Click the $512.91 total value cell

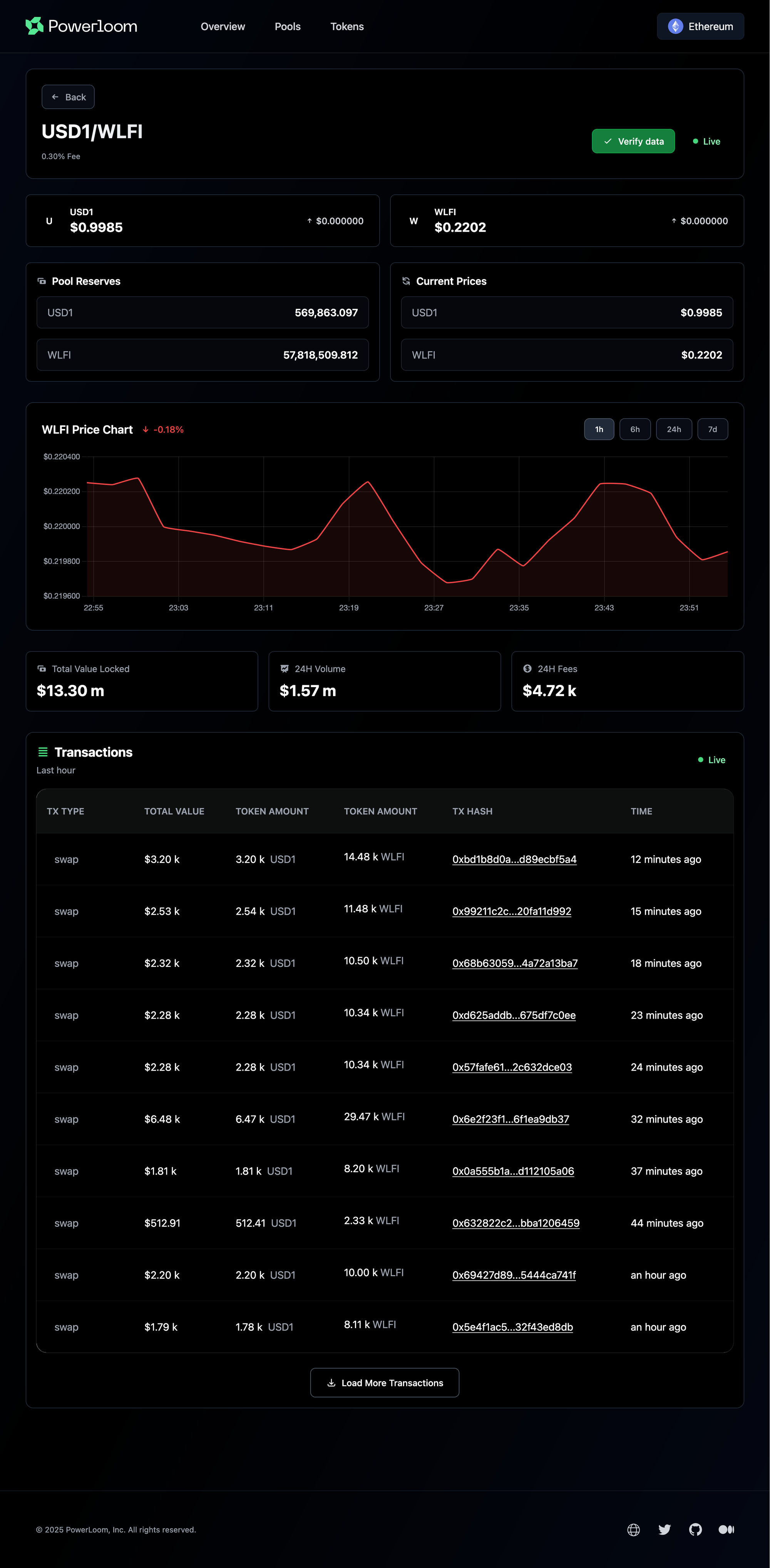[162, 1223]
